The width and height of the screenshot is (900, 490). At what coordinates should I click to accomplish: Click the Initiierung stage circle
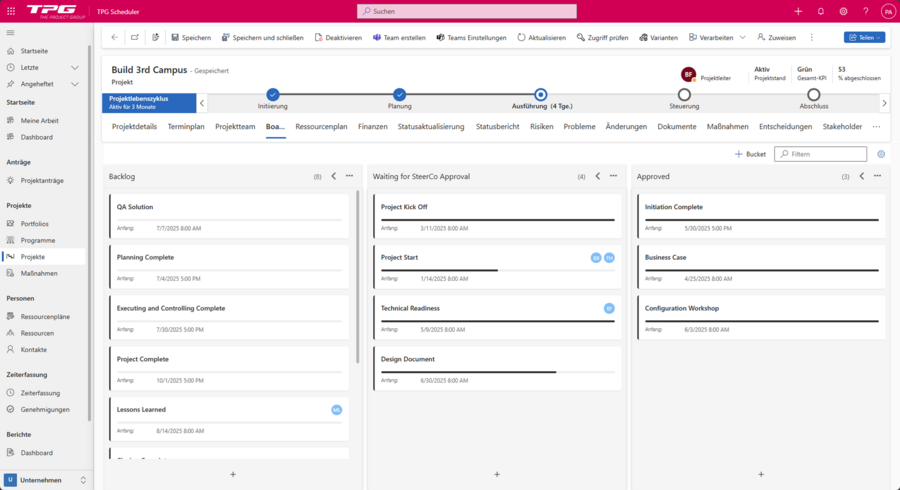coord(273,95)
